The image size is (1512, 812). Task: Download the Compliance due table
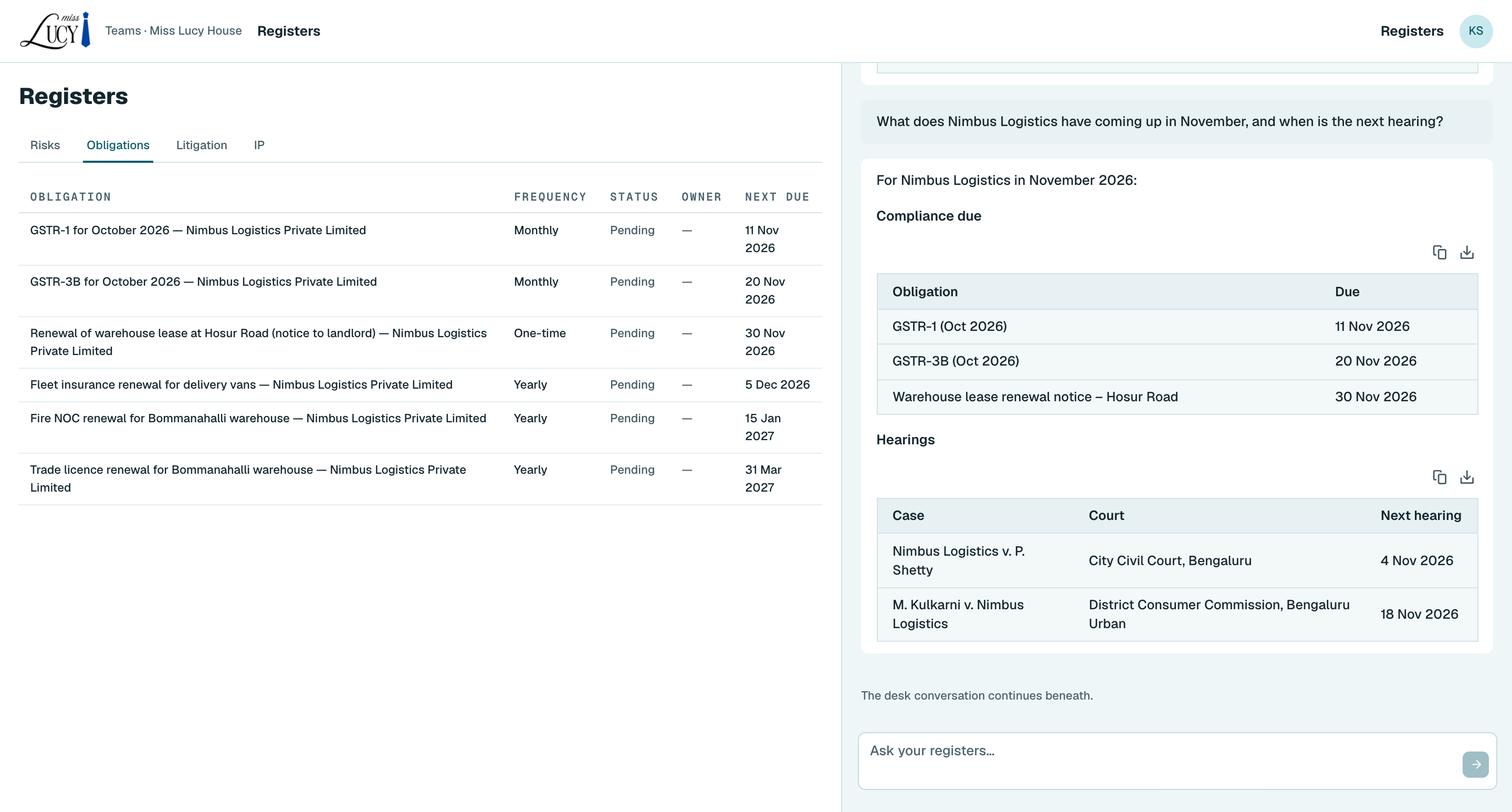(x=1467, y=253)
